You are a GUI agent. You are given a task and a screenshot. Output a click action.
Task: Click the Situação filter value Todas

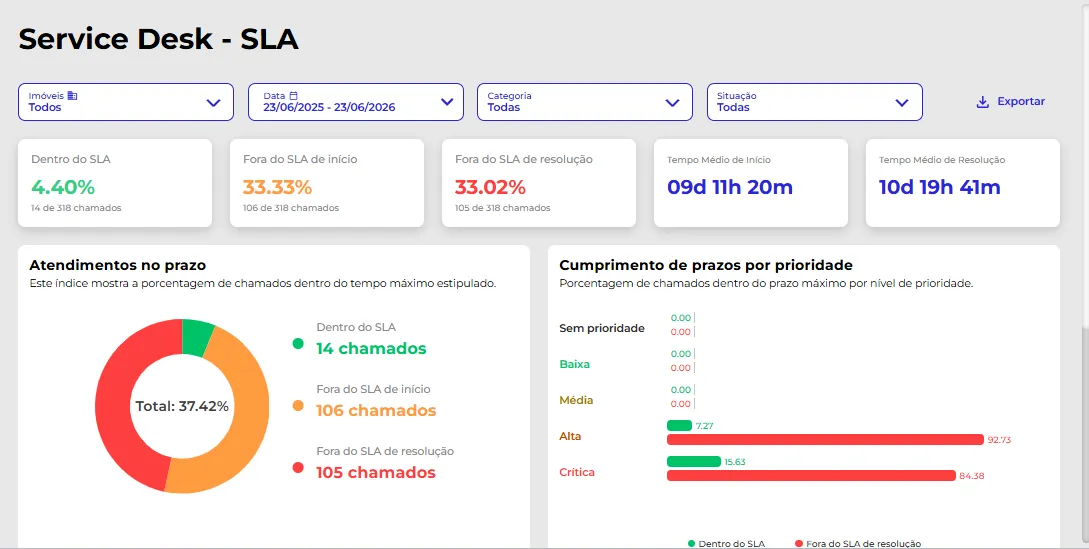click(x=733, y=108)
